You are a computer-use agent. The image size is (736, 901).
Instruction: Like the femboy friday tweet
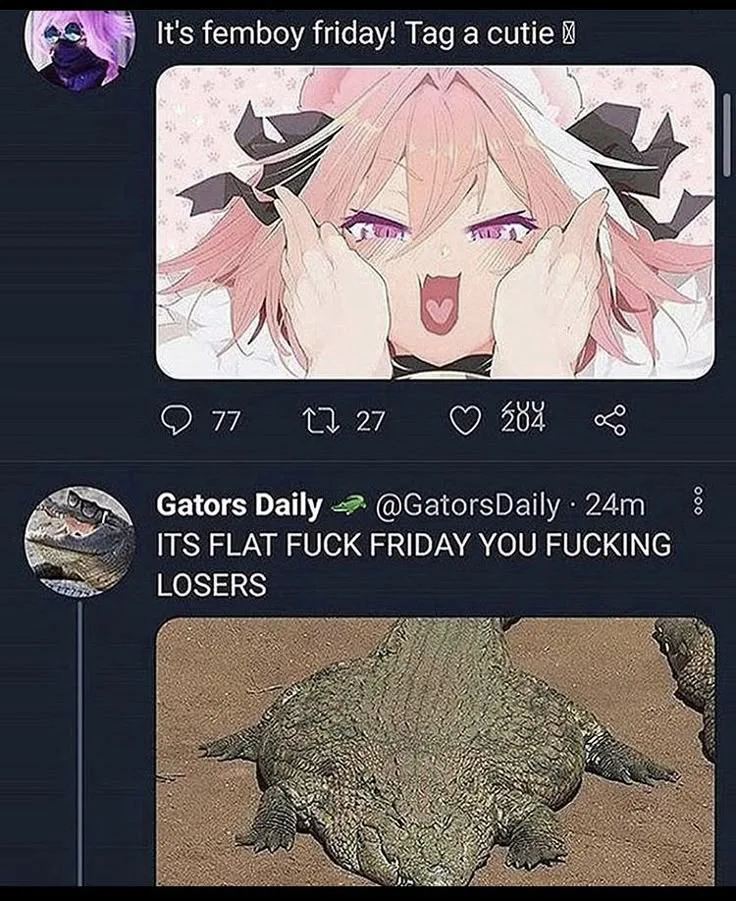tap(464, 421)
